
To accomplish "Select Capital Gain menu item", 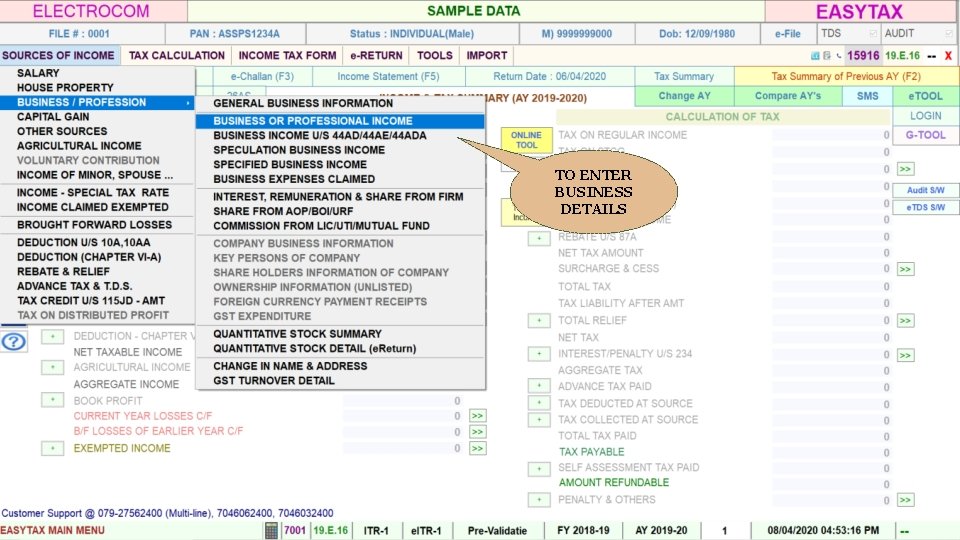I will point(97,117).
